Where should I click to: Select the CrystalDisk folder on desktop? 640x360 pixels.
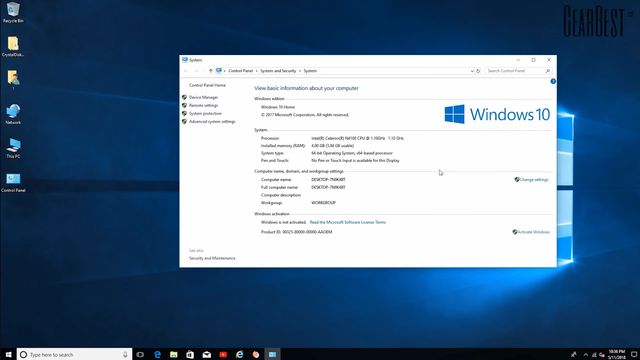(13, 47)
